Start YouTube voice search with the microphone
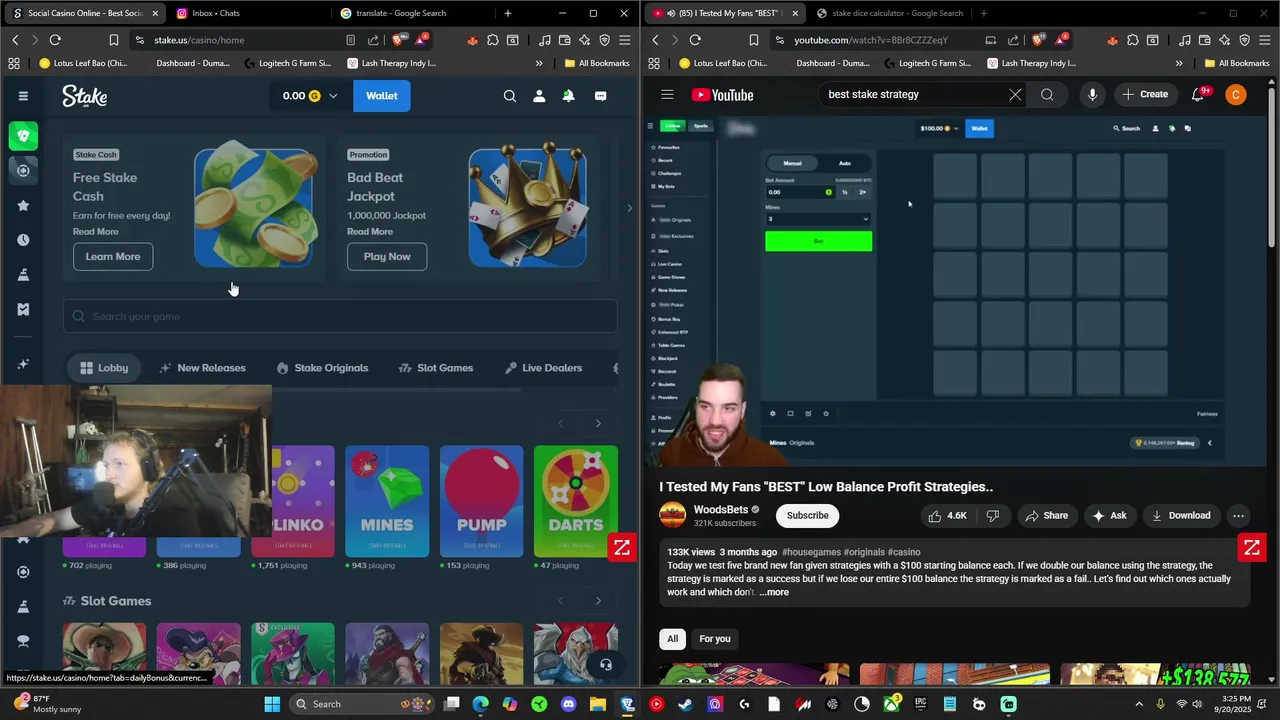The width and height of the screenshot is (1280, 720). [1092, 95]
